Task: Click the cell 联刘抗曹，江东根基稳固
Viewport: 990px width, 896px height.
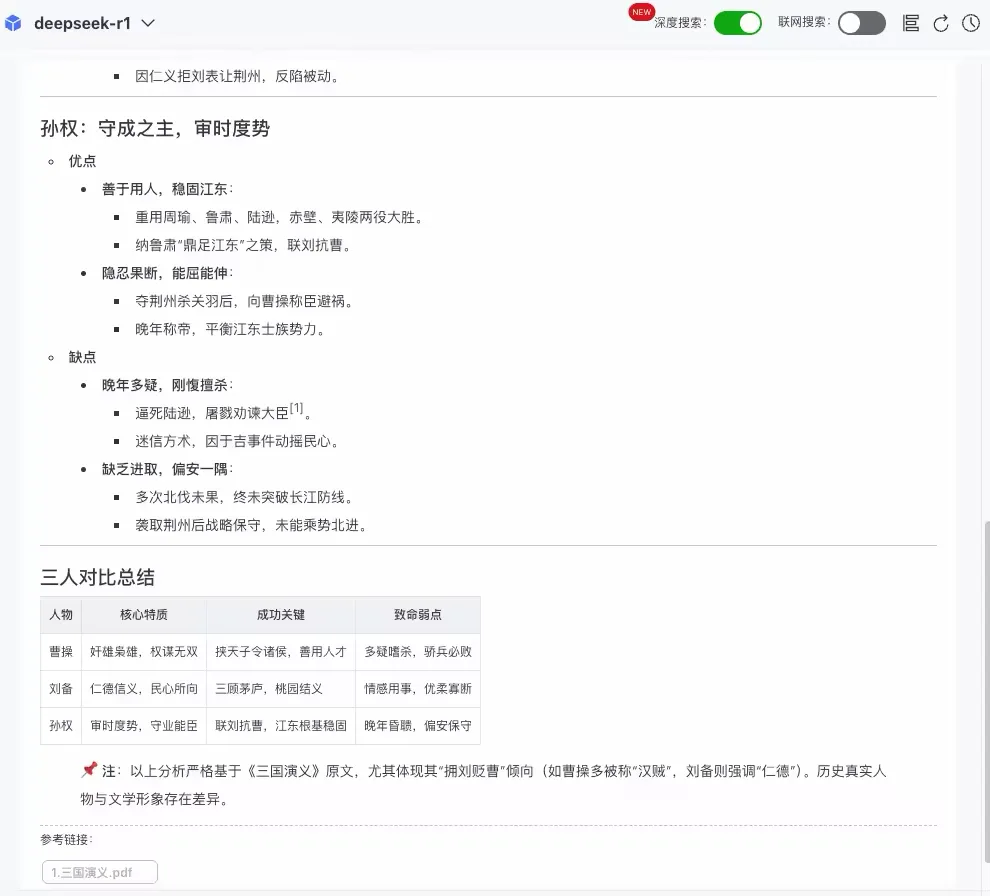Action: [x=281, y=726]
